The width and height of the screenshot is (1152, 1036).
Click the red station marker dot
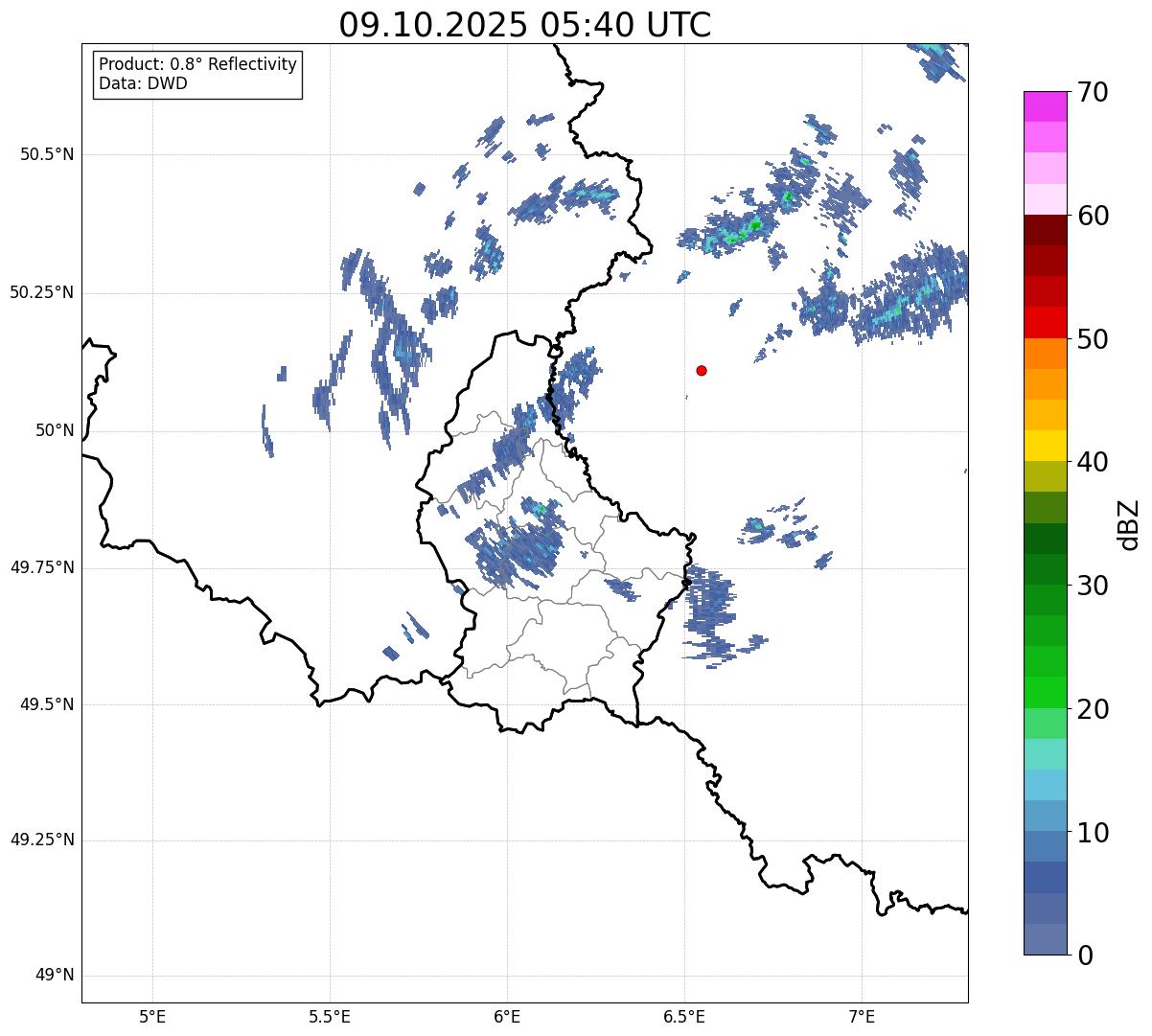click(x=702, y=370)
